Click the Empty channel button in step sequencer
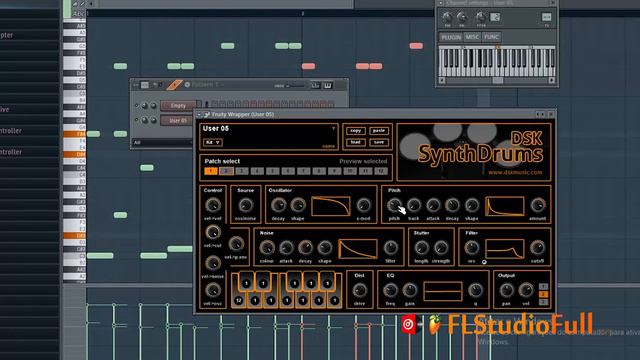This screenshot has height=360, width=640. coord(178,106)
